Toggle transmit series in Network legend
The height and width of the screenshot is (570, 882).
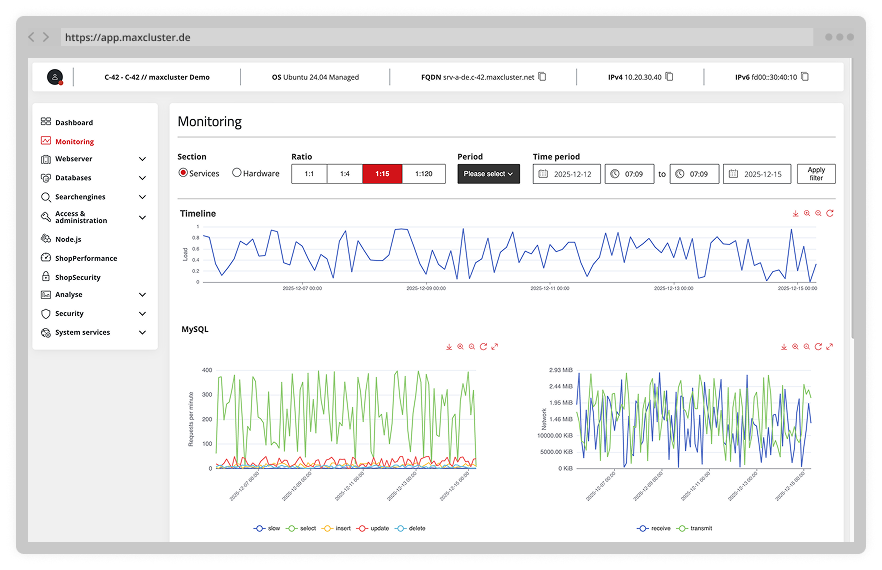pos(695,528)
